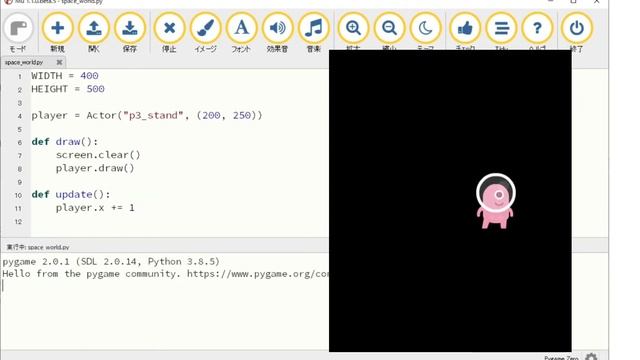This screenshot has height=360, width=640.
Task: Zoom in with the magnifier plus icon
Action: (x=353, y=28)
